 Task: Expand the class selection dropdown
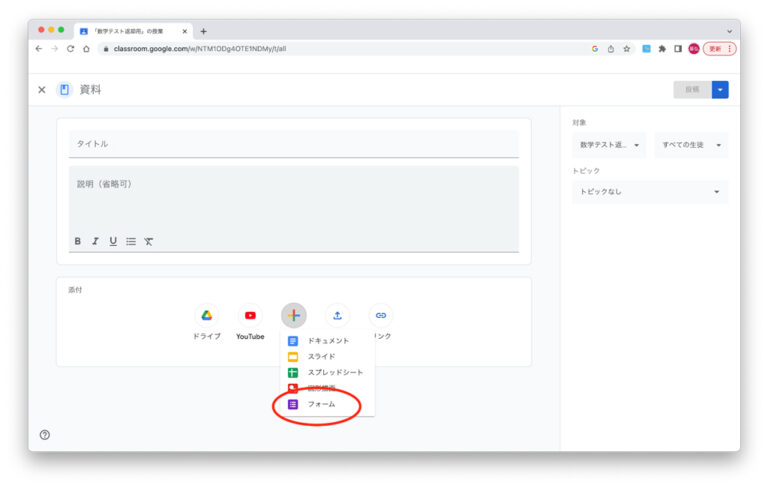609,145
